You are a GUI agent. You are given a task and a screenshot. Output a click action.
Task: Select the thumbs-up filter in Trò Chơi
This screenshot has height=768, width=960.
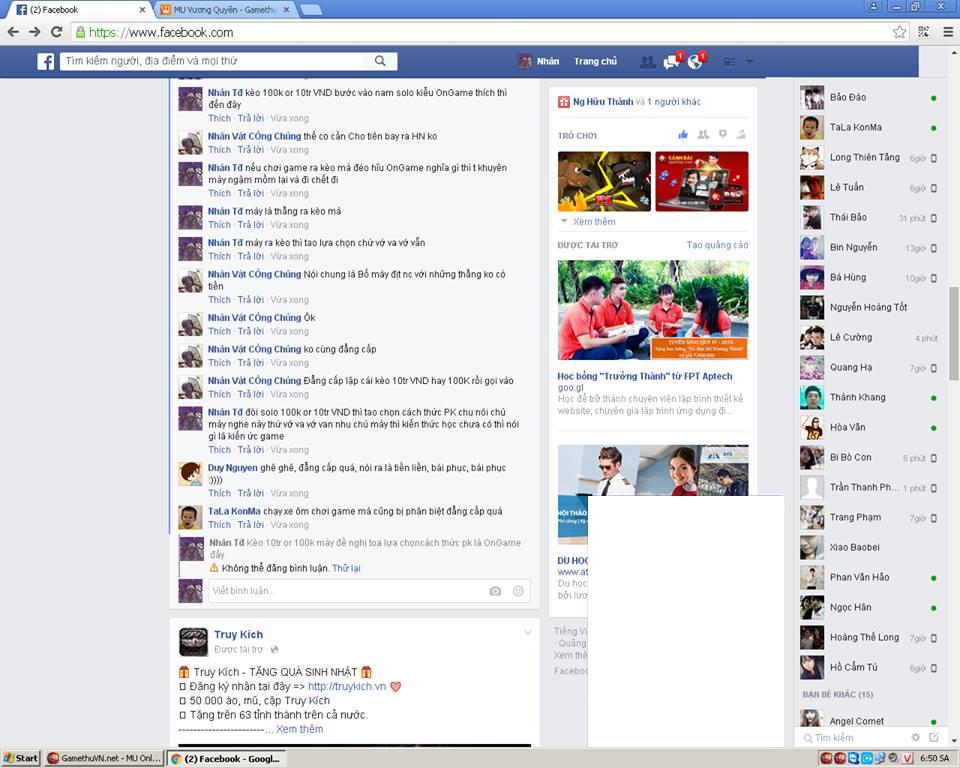pos(683,135)
